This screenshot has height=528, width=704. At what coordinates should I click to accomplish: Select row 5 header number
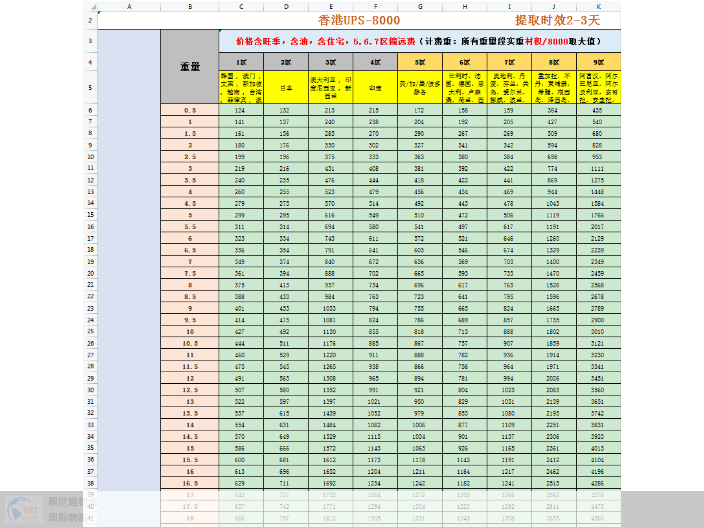pos(90,87)
